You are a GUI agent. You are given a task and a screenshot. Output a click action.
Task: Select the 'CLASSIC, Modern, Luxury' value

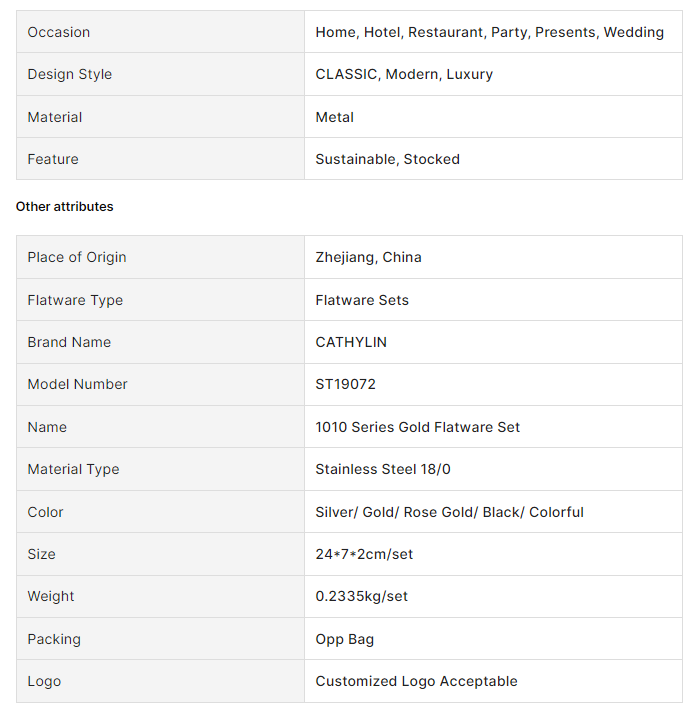coord(403,74)
